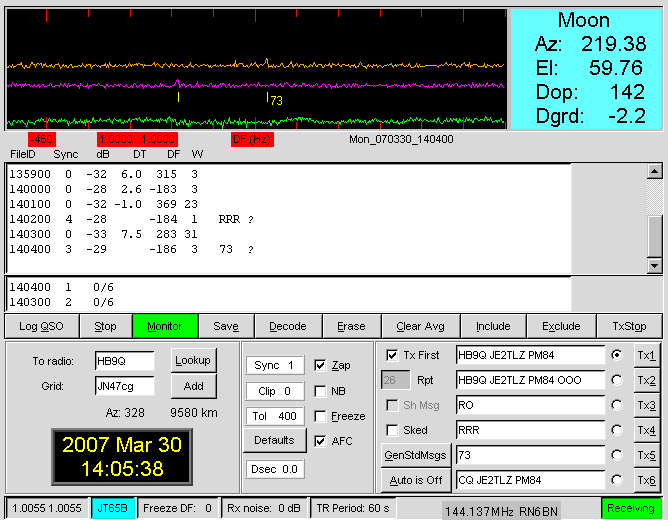Click the Lookup button beside To radio
This screenshot has width=668, height=520.
pyautogui.click(x=193, y=360)
